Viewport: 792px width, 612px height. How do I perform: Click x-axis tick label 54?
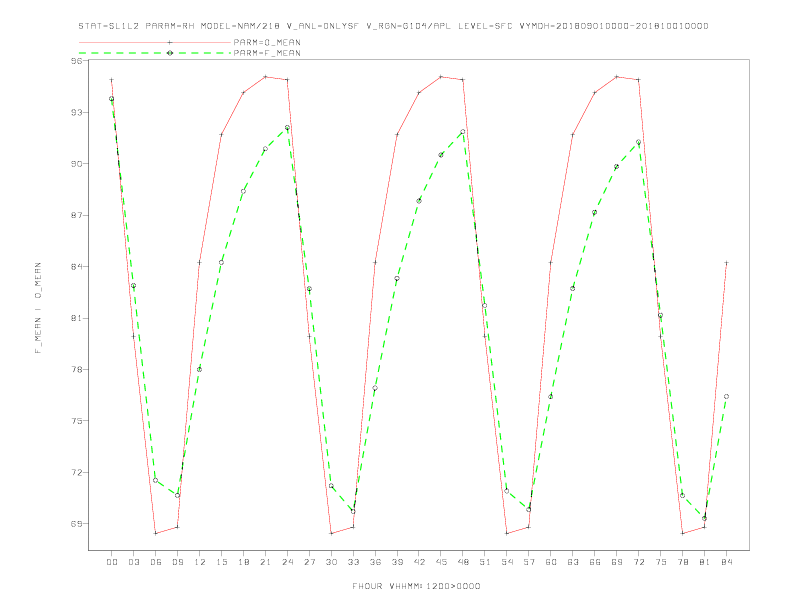click(x=507, y=562)
